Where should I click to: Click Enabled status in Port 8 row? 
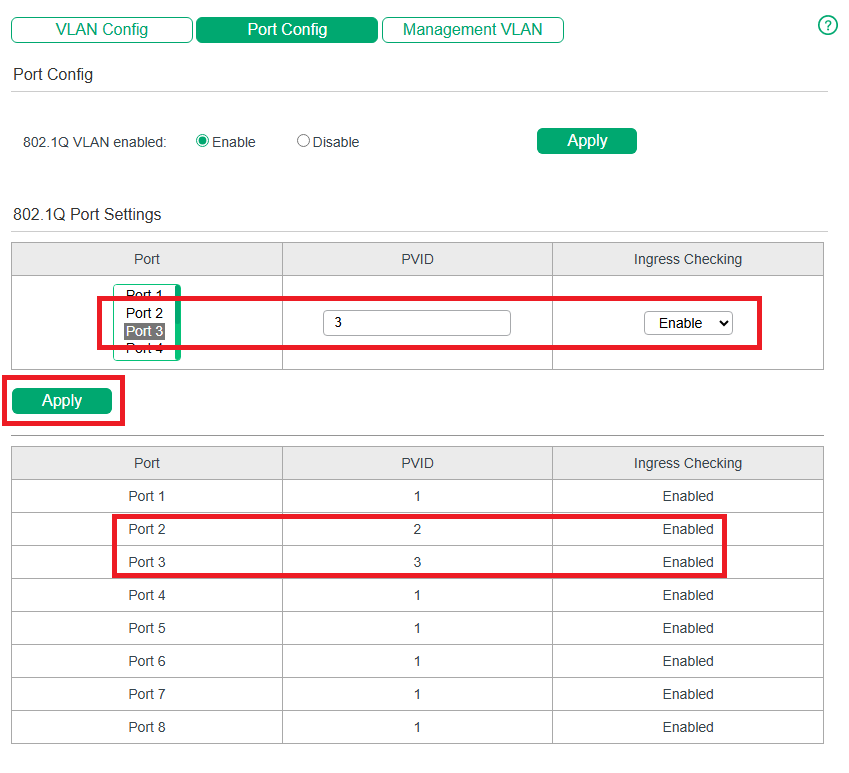coord(688,728)
